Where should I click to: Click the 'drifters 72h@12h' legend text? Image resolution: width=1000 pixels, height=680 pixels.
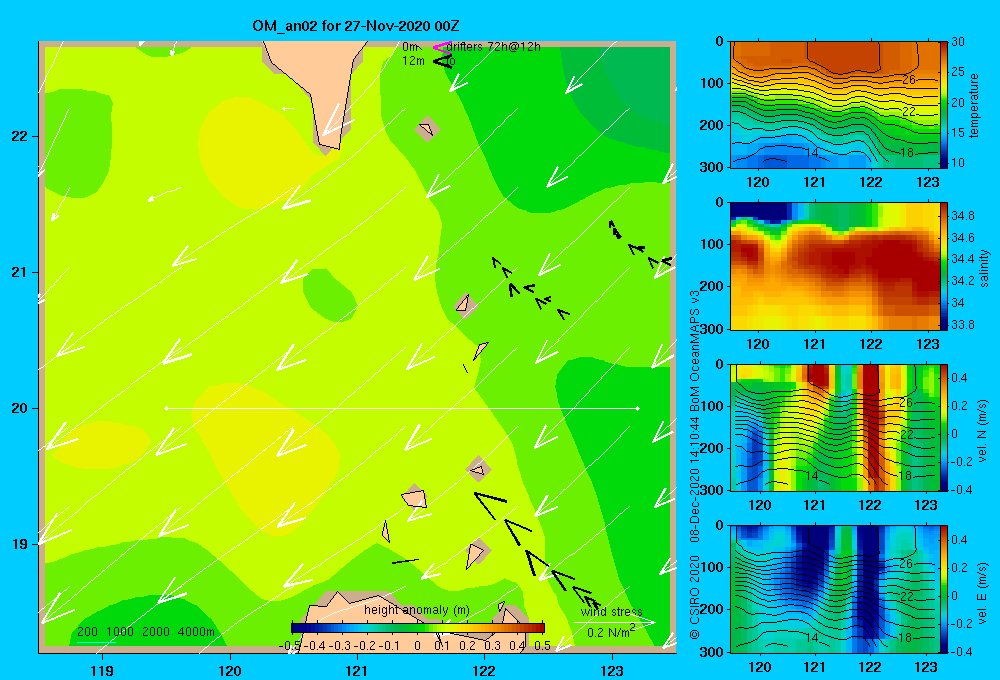point(494,47)
